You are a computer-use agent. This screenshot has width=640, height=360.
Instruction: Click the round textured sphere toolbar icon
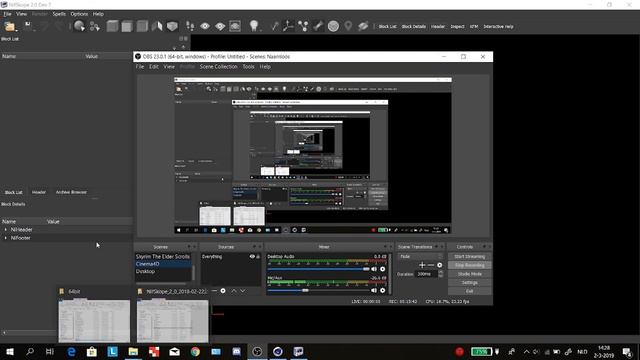point(333,27)
